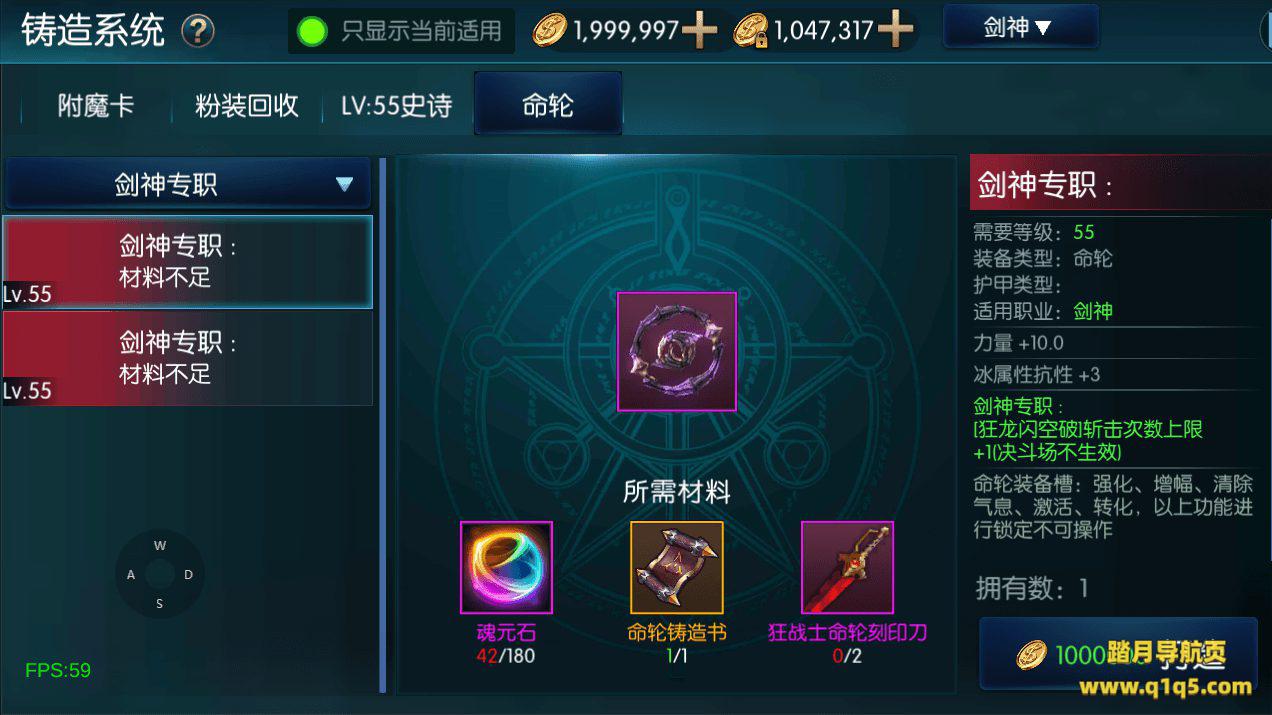Click the plus icon beside 1,047,317 coins
Viewport: 1272px width, 715px height.
point(895,31)
